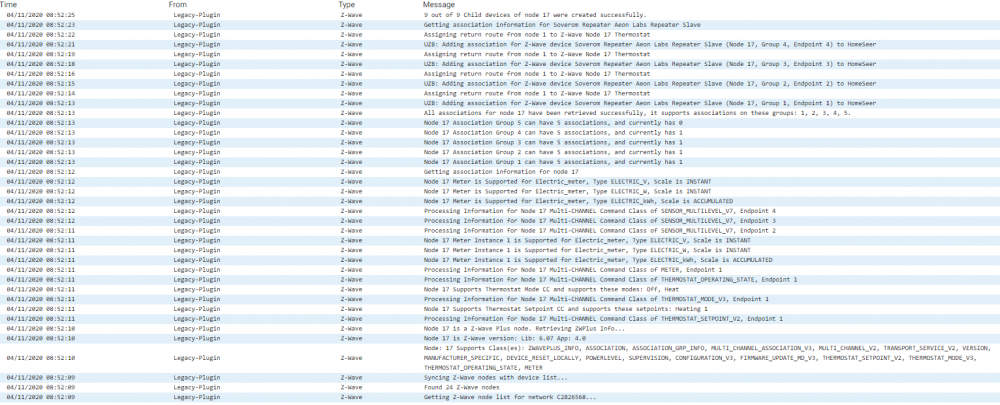Select the Type column header
The height and width of the screenshot is (405, 1000).
(x=346, y=5)
